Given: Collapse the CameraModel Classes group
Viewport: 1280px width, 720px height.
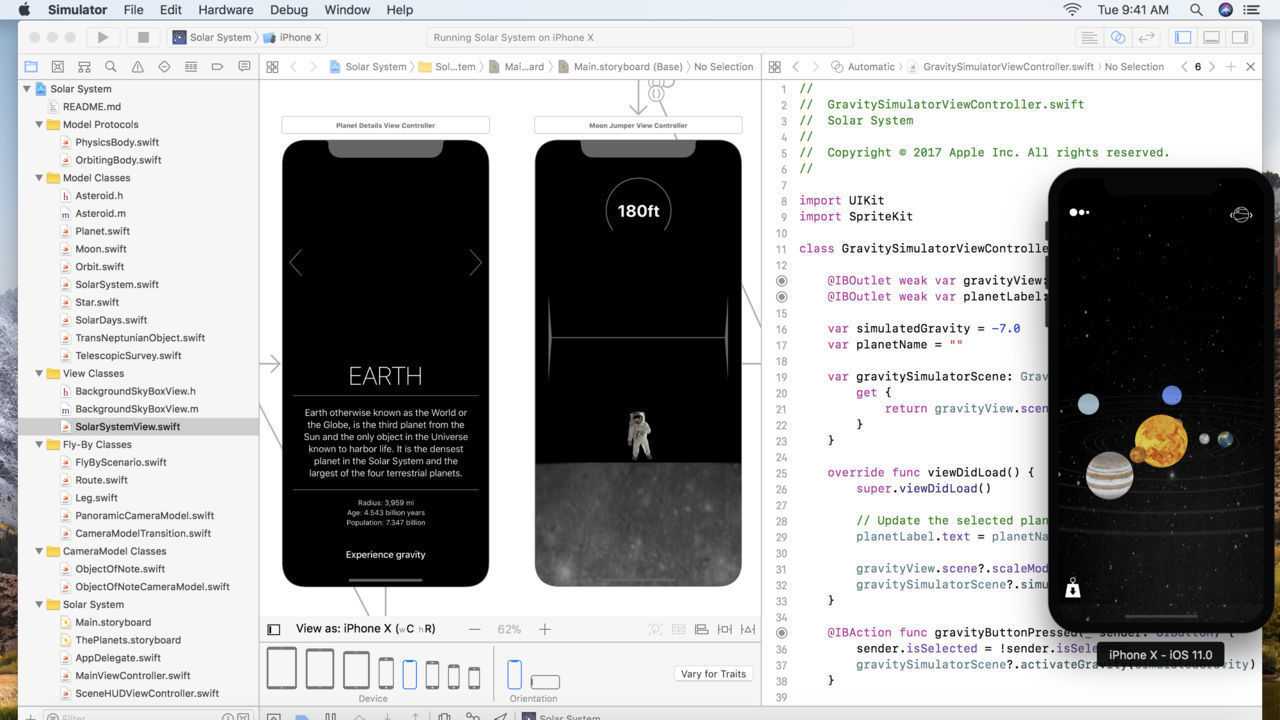Looking at the screenshot, I should click(x=40, y=551).
